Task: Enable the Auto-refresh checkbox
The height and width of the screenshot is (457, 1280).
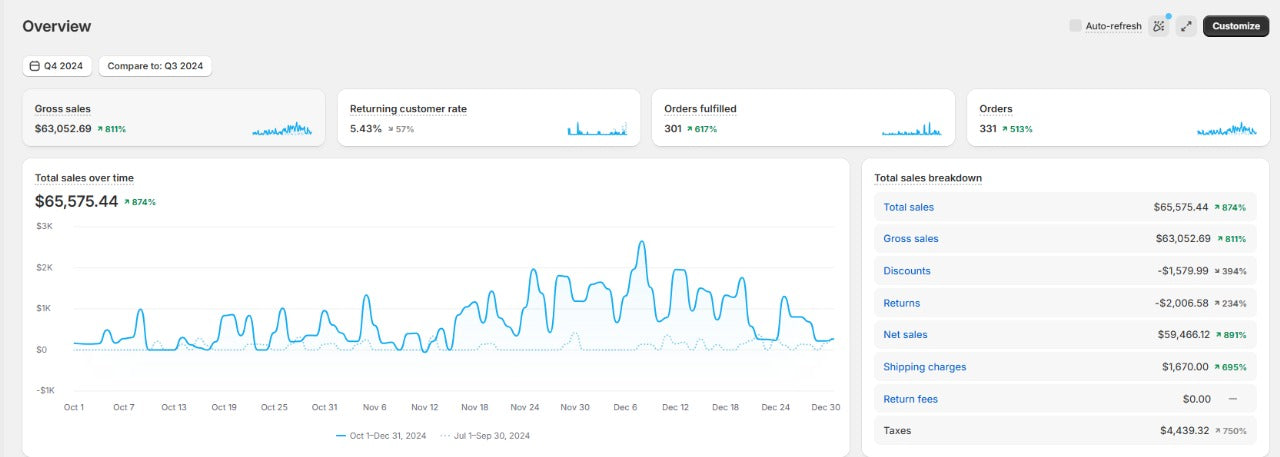Action: pyautogui.click(x=1076, y=26)
